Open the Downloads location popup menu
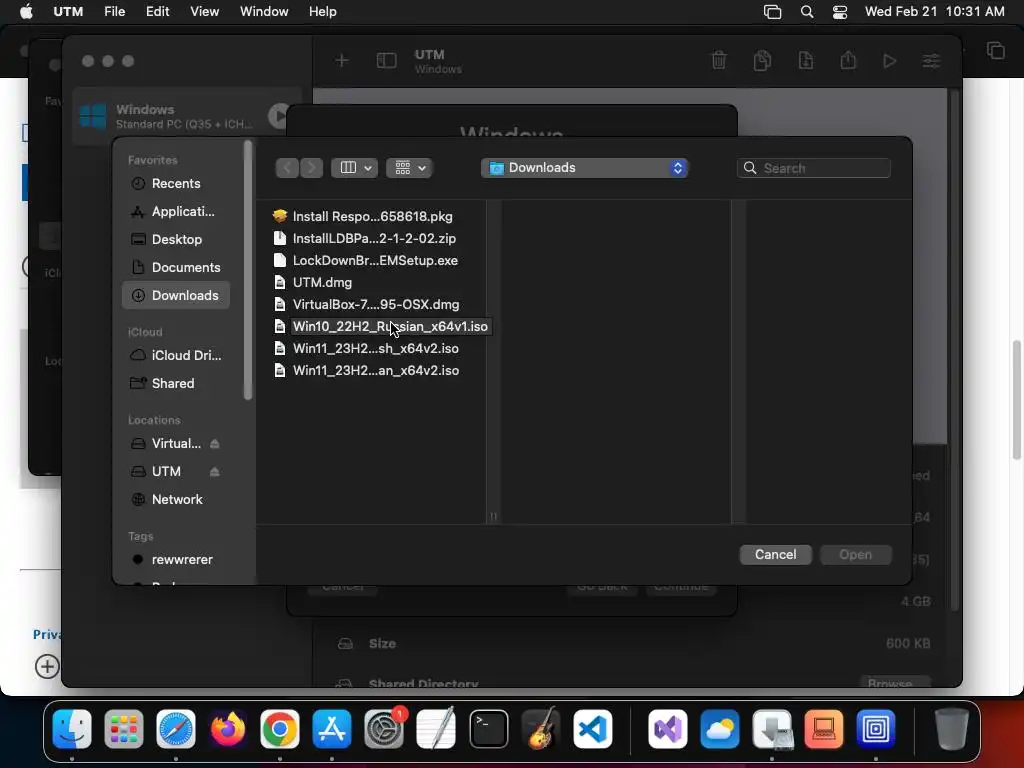Viewport: 1024px width, 768px height. tap(584, 168)
